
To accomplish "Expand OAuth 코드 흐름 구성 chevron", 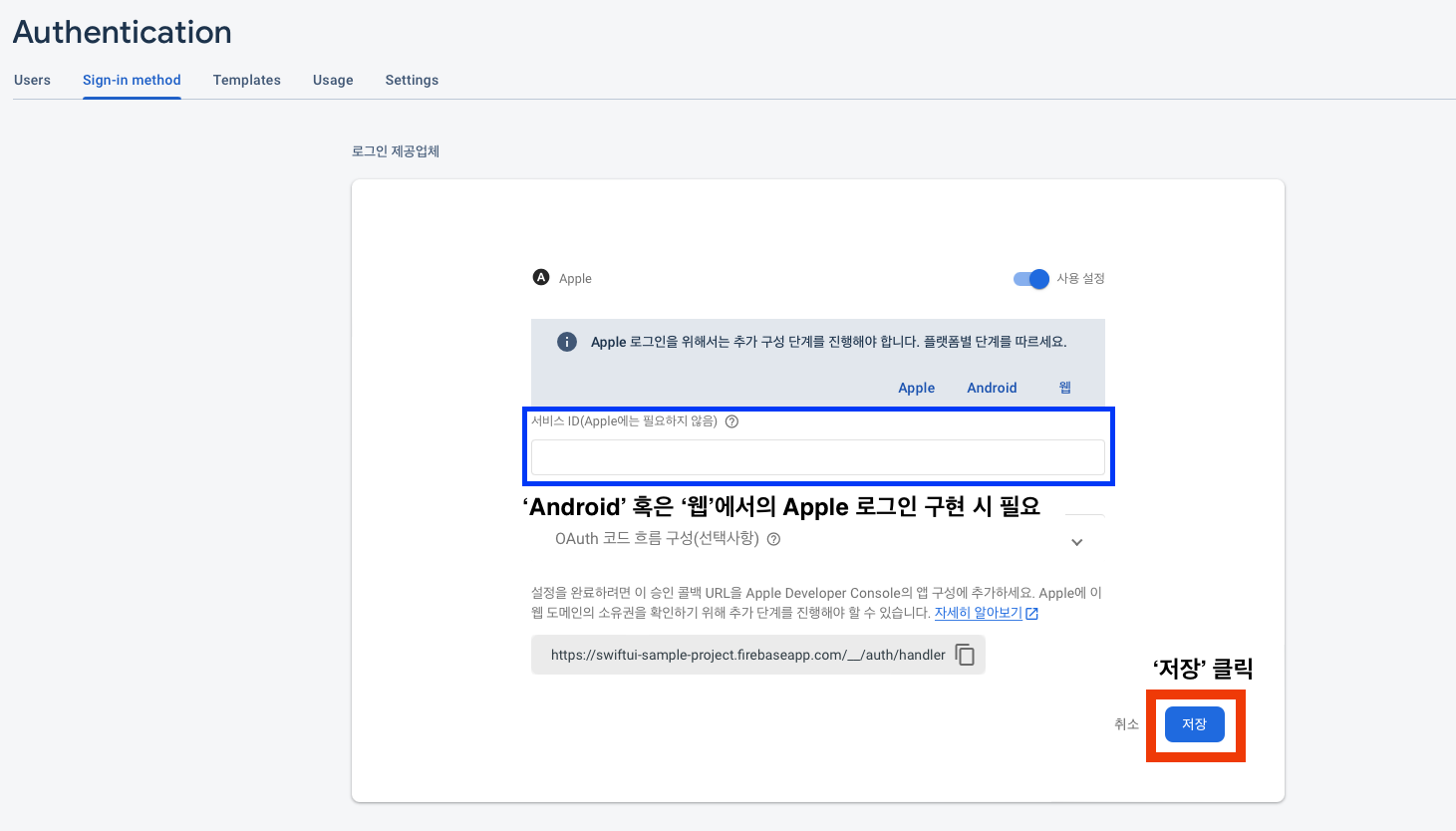I will 1076,542.
